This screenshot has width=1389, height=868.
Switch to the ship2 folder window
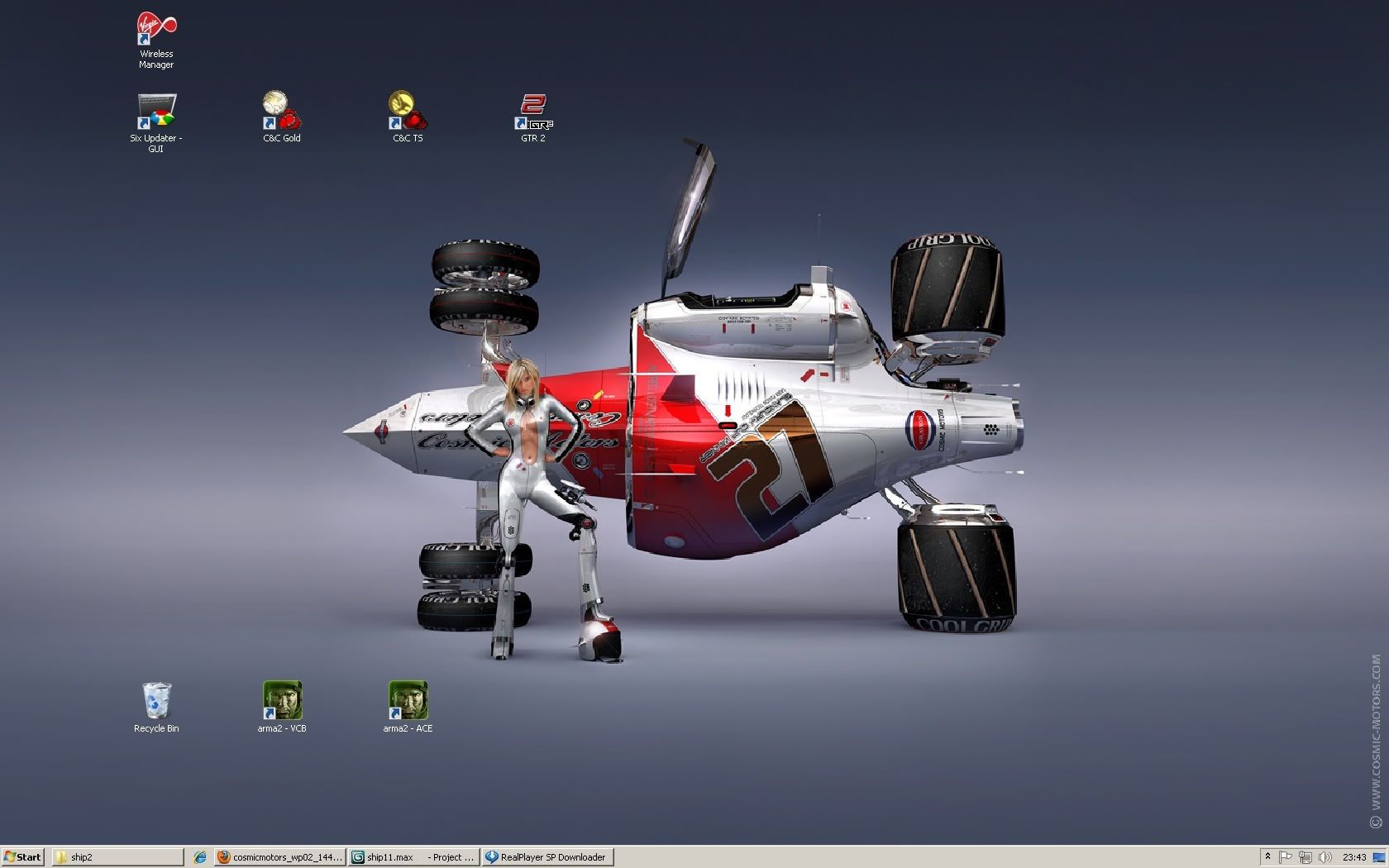pyautogui.click(x=117, y=857)
